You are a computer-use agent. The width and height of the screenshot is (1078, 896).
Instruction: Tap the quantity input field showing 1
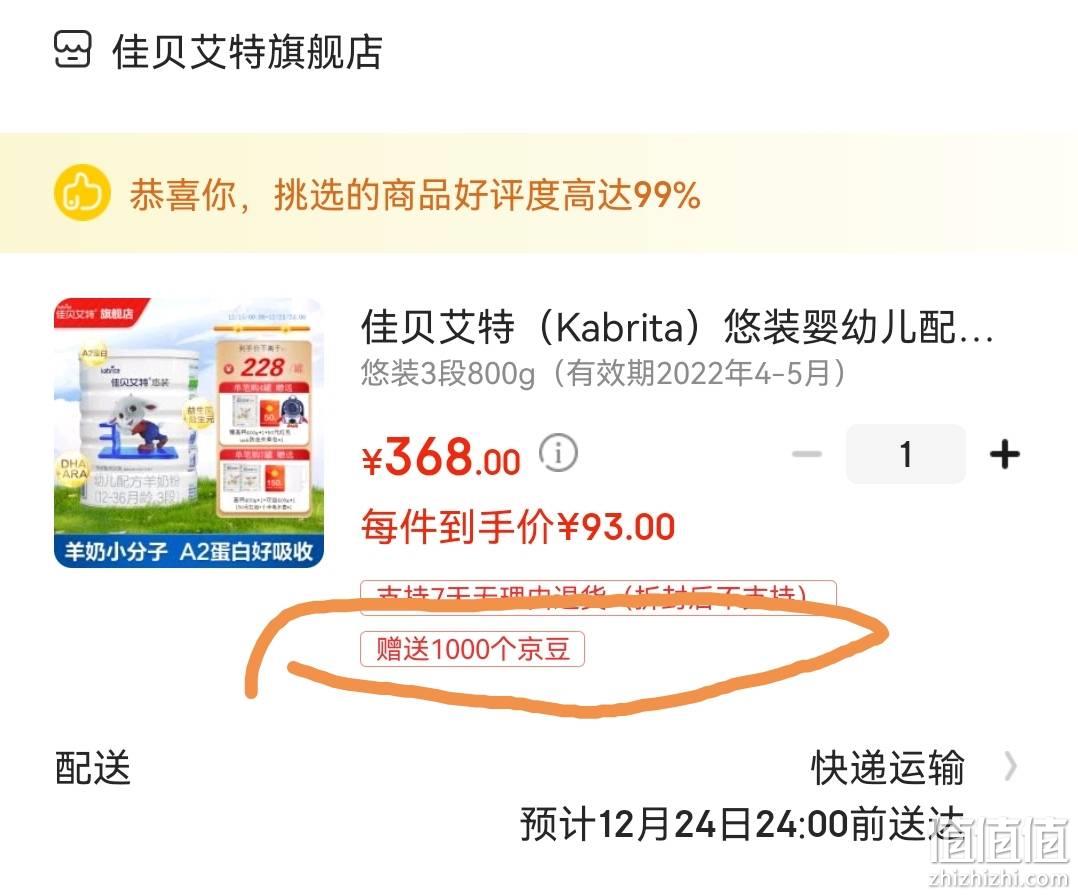906,454
